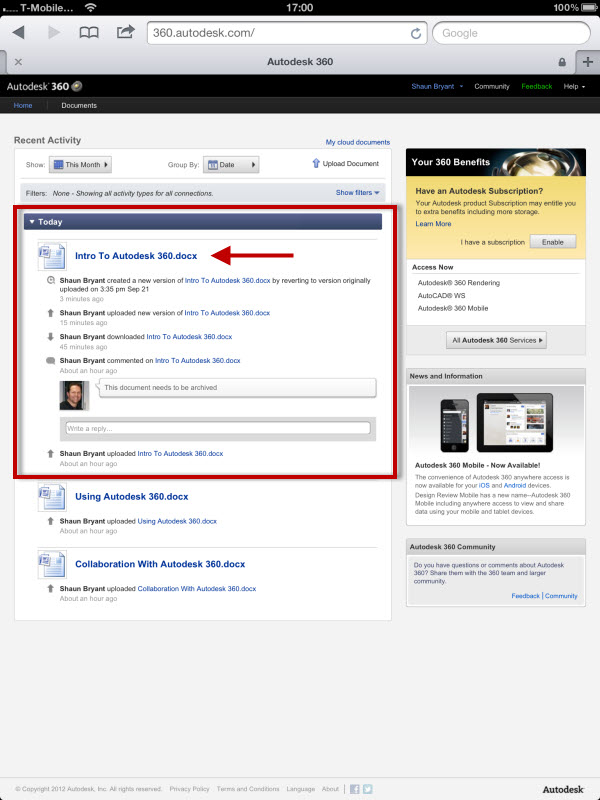This screenshot has height=800, width=600.
Task: Click upload arrow icon beside Using Autodesk upload
Action: click(x=50, y=521)
